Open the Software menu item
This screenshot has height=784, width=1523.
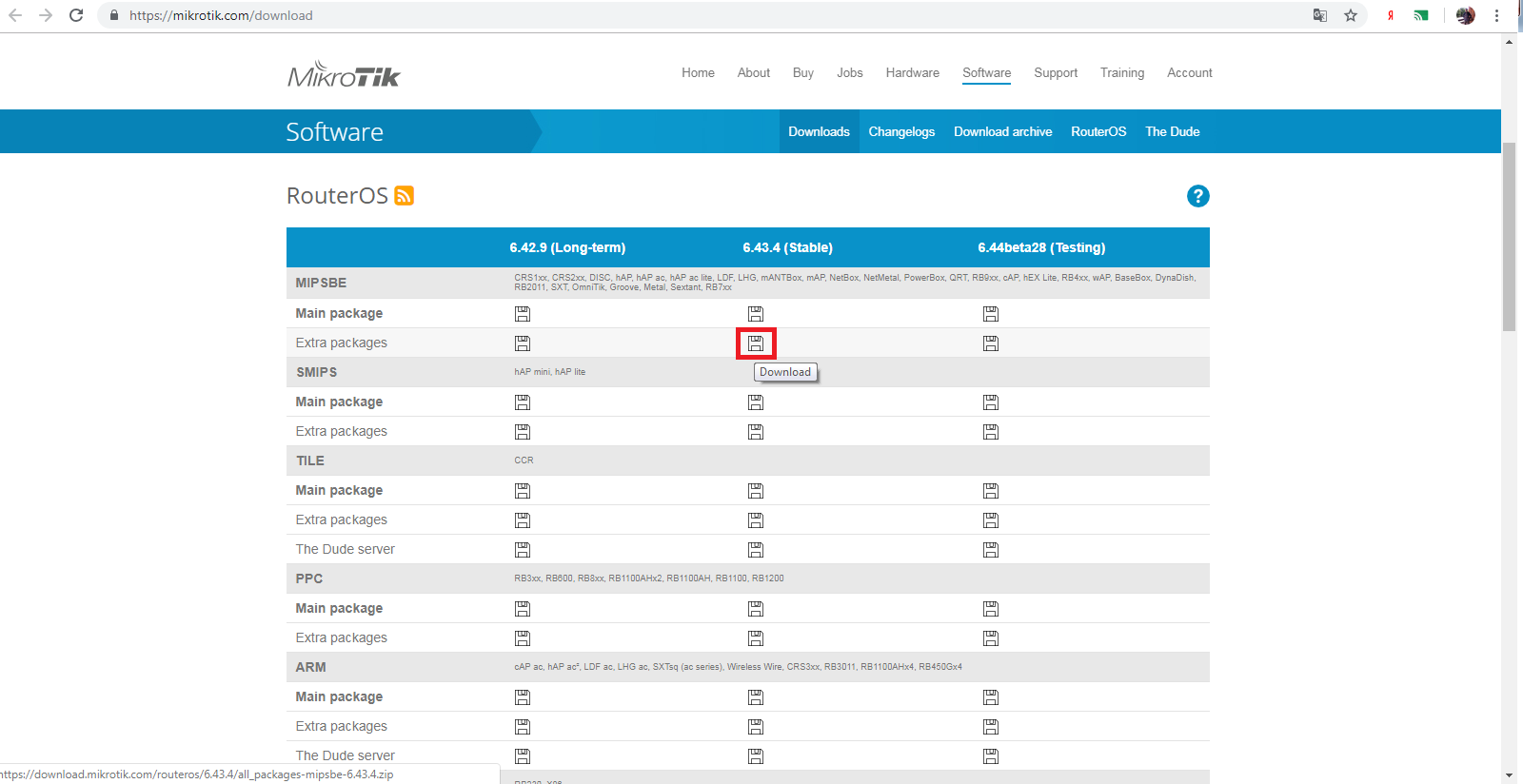[x=987, y=72]
